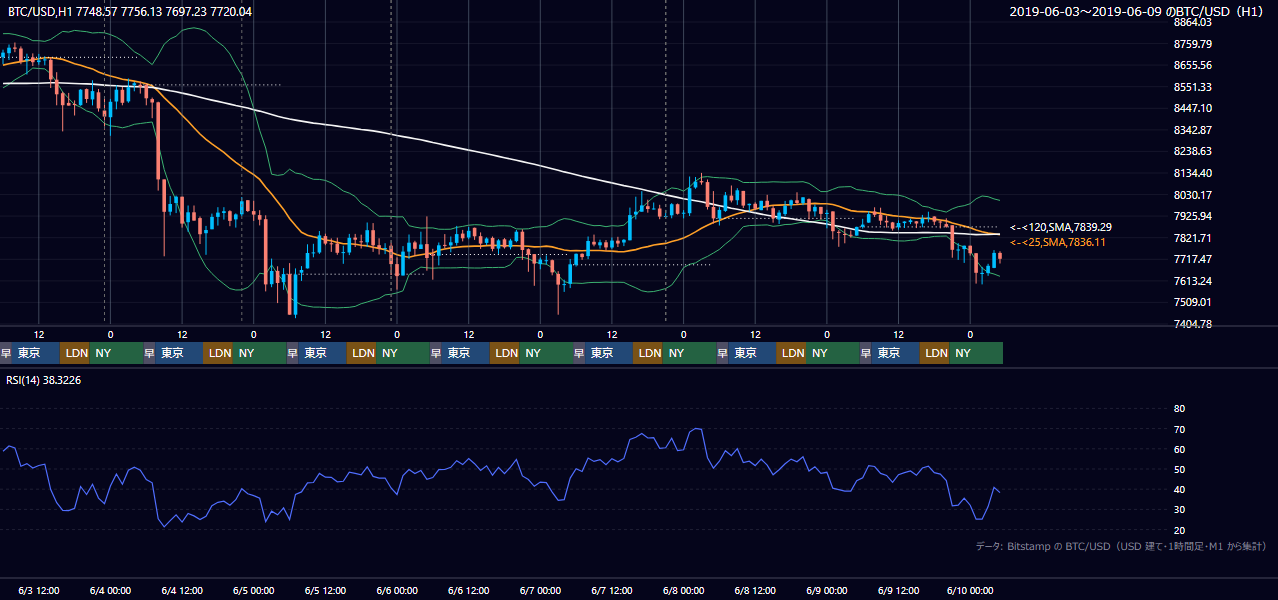1278x600 pixels.
Task: Click price axis label 8134.40
Action: (1193, 173)
